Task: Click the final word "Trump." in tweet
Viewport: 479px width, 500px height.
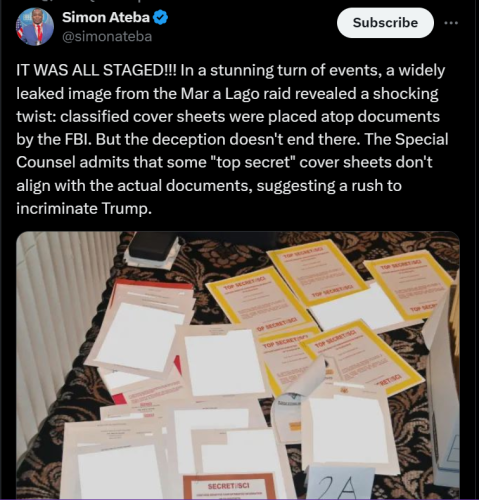Action: tap(127, 209)
